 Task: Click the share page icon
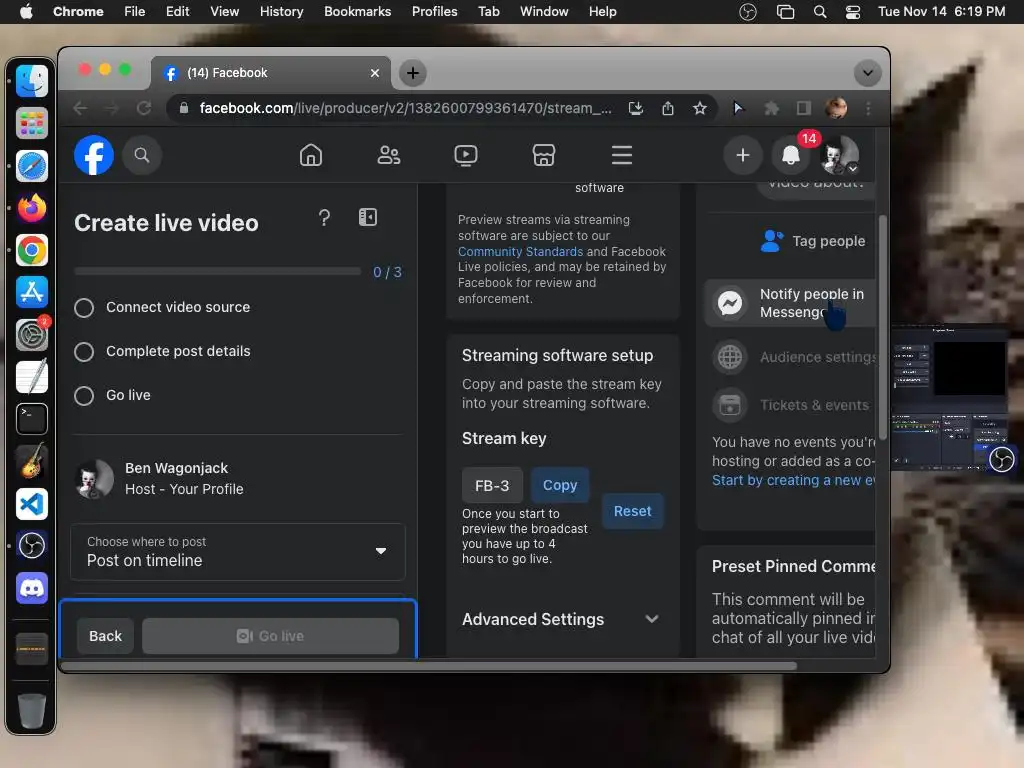[x=667, y=108]
